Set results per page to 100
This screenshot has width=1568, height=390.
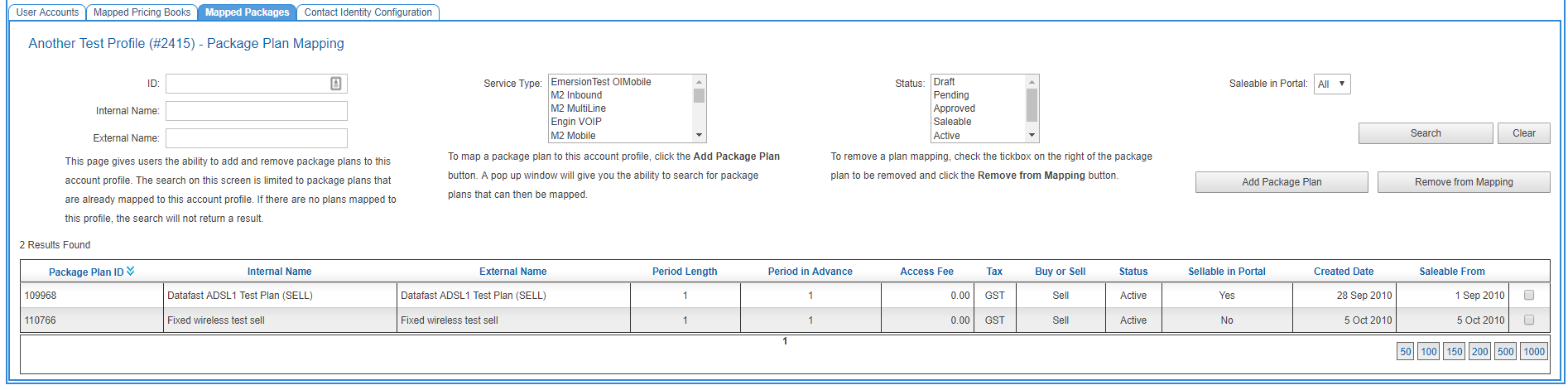click(x=1428, y=351)
